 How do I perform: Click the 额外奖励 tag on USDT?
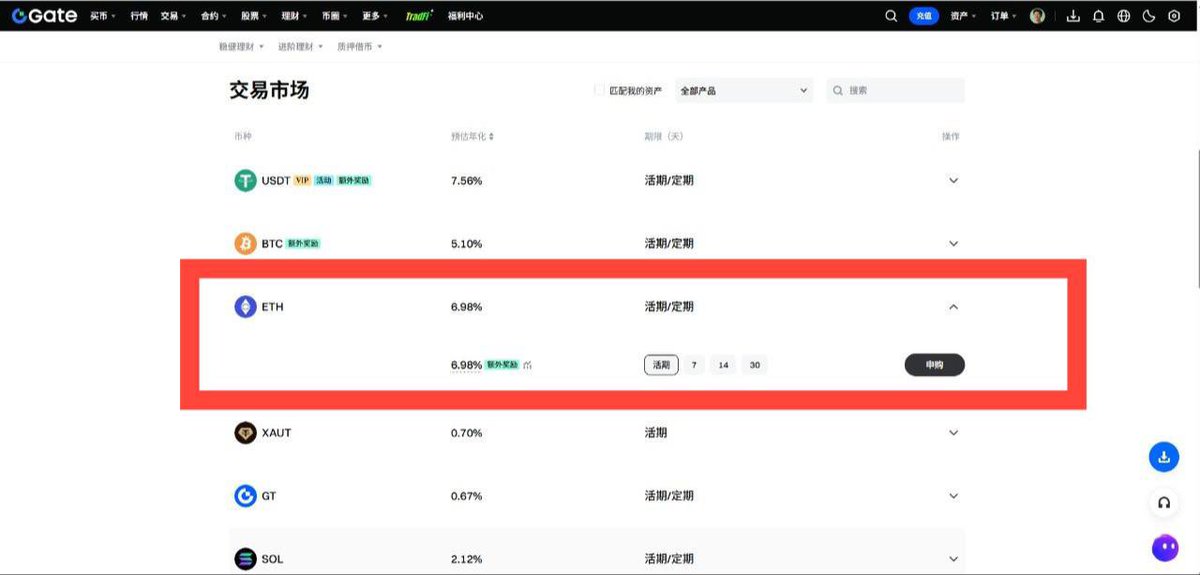coord(354,181)
